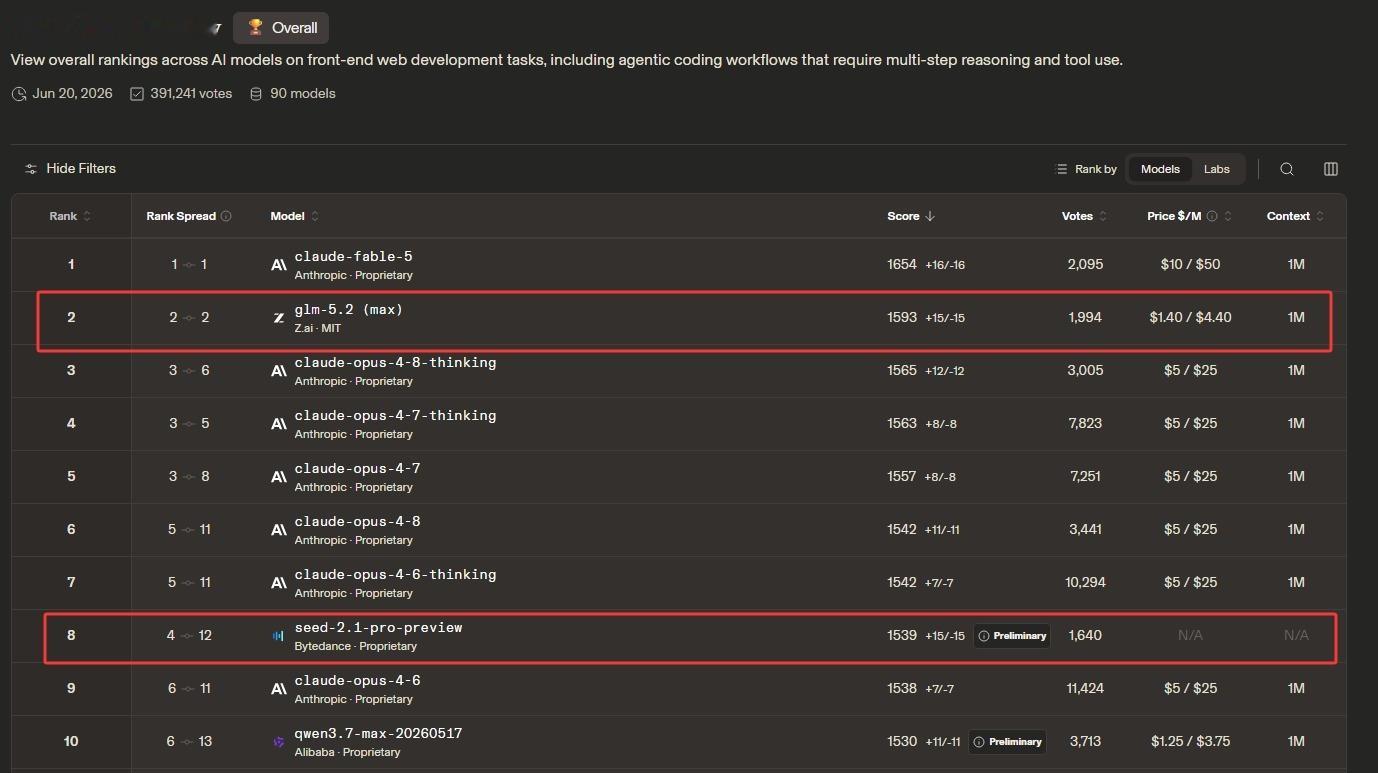Screen dimensions: 1378x773
Task: Open the column layout icon
Action: [1331, 169]
